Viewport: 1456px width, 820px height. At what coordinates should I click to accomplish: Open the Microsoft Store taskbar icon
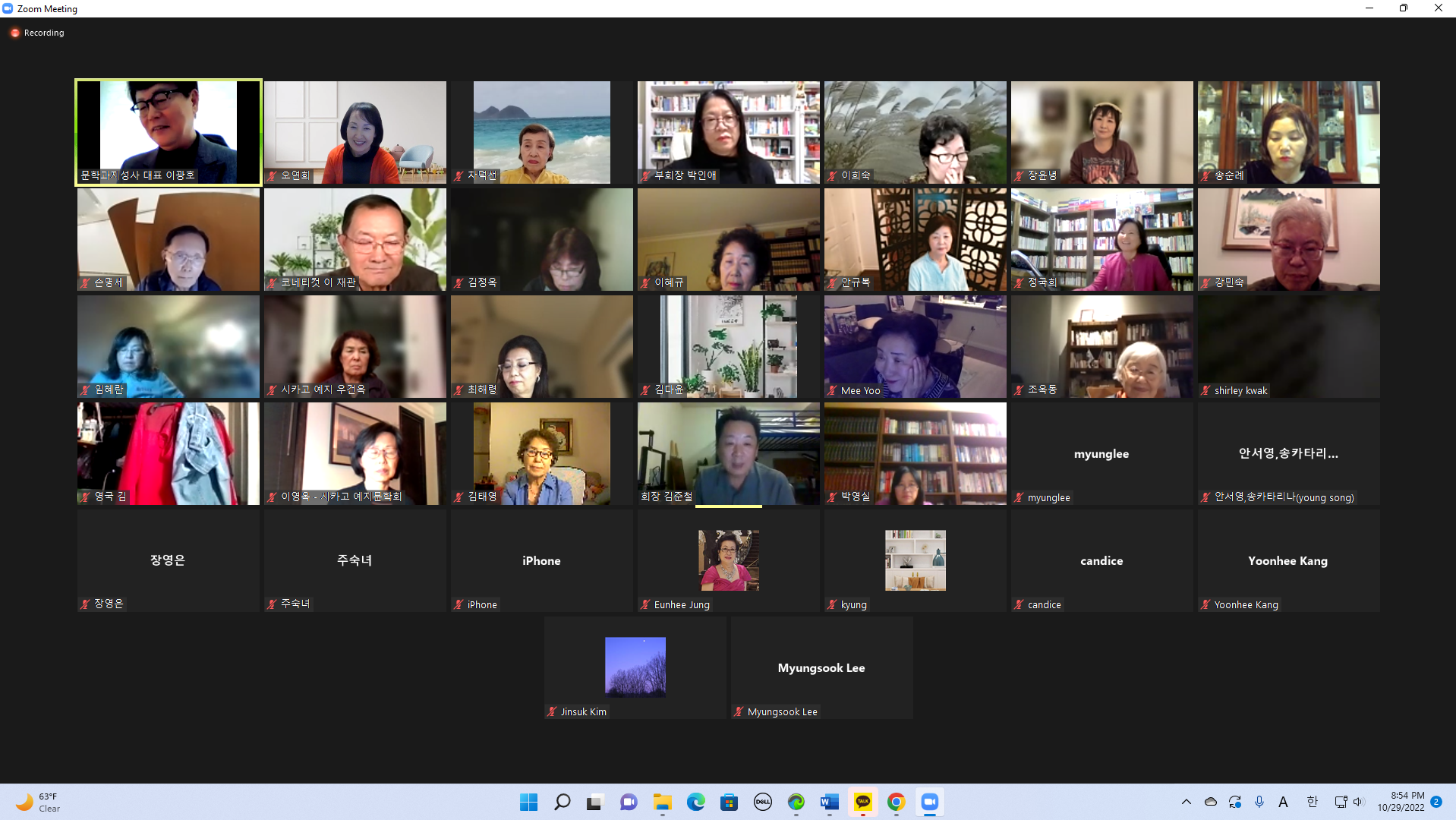click(729, 802)
